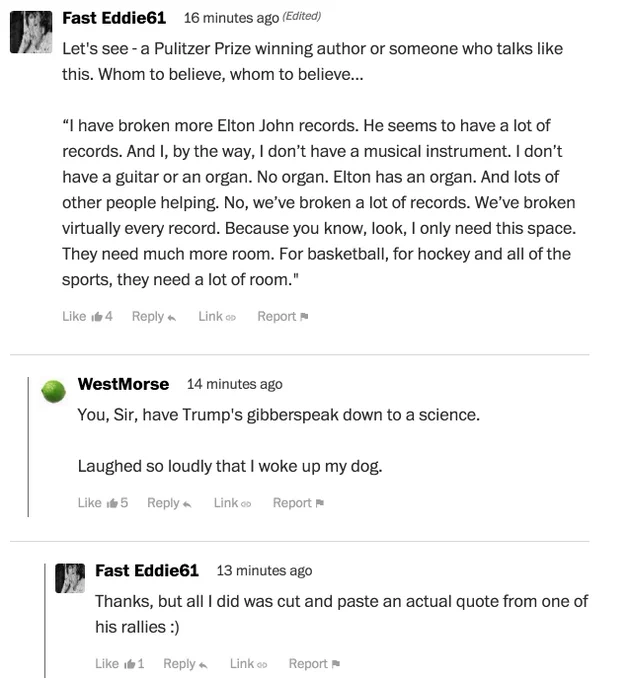Screen dimensions: 629x680
Task: Click Fast Eddie61's avatar on first comment
Action: (31, 32)
